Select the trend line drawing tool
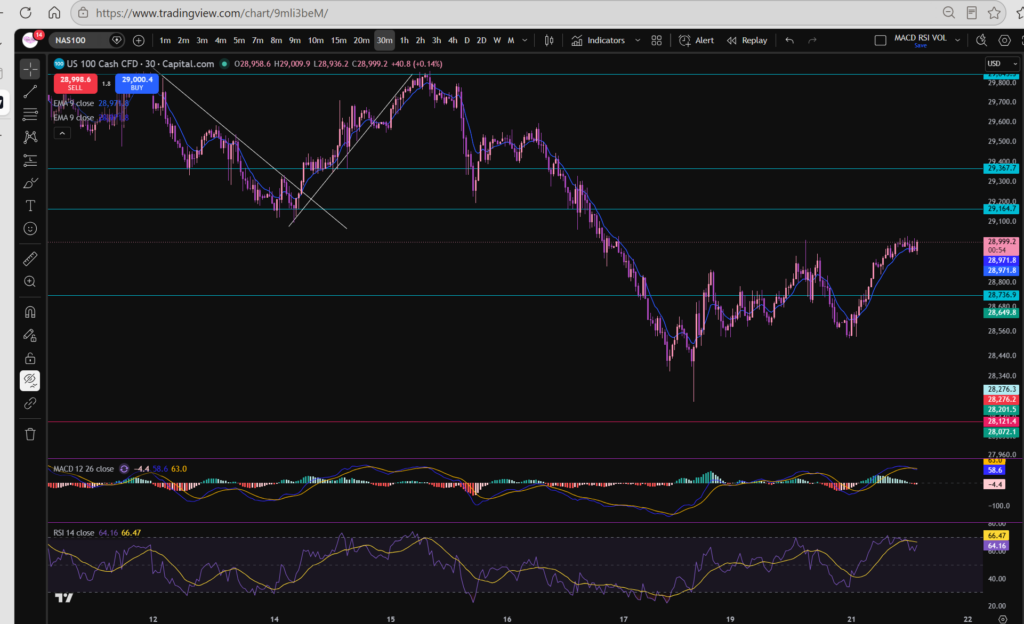Viewport: 1024px width, 624px height. point(30,91)
